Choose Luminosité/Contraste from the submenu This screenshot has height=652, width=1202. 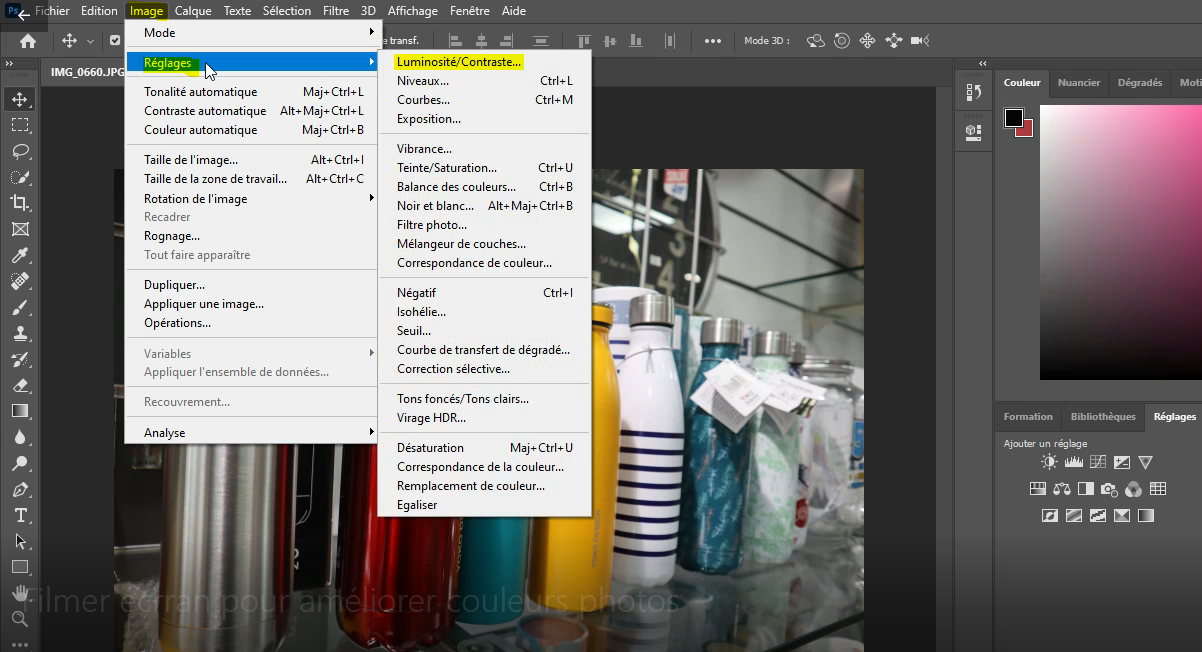click(x=459, y=62)
